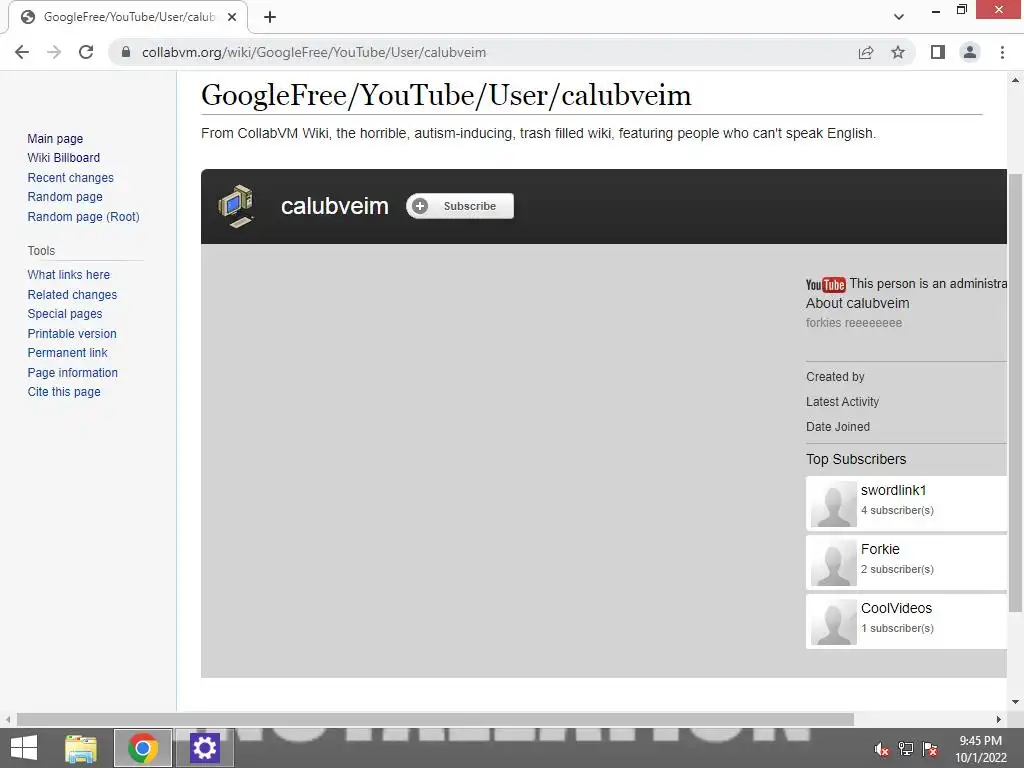Viewport: 1024px width, 768px height.
Task: Open File Explorer from the taskbar
Action: pyautogui.click(x=81, y=748)
